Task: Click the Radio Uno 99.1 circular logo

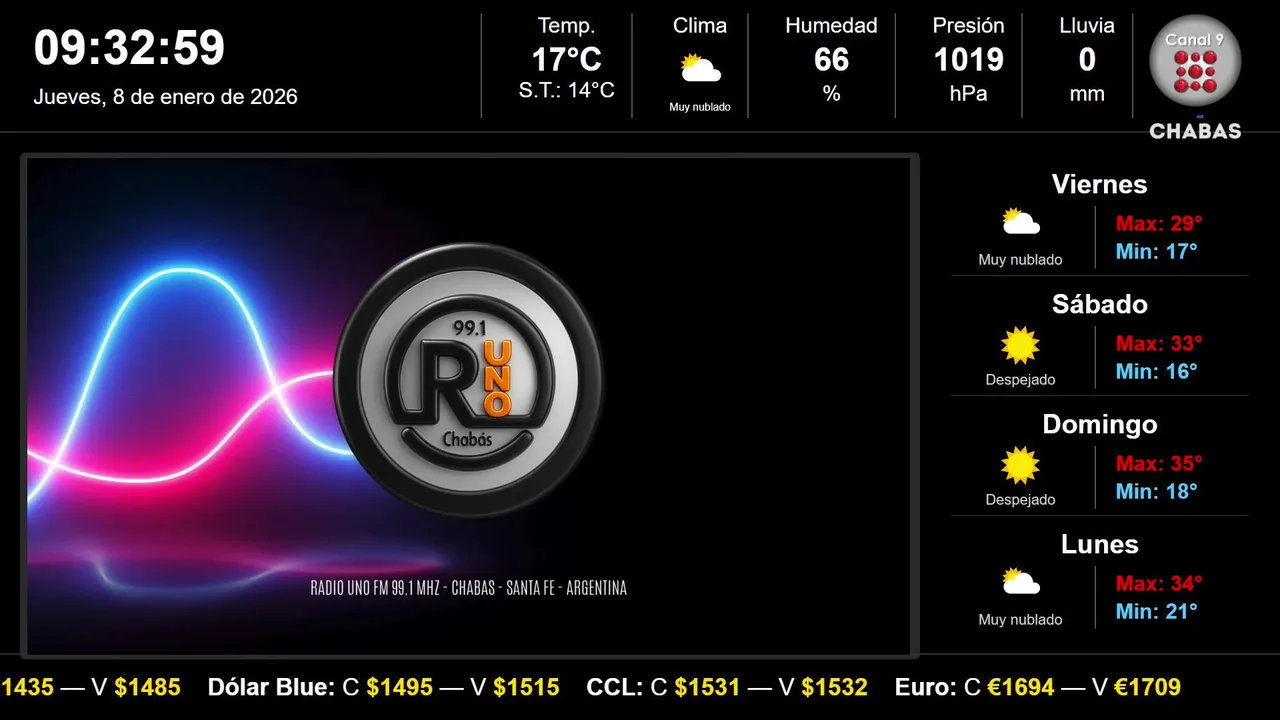Action: pyautogui.click(x=469, y=380)
